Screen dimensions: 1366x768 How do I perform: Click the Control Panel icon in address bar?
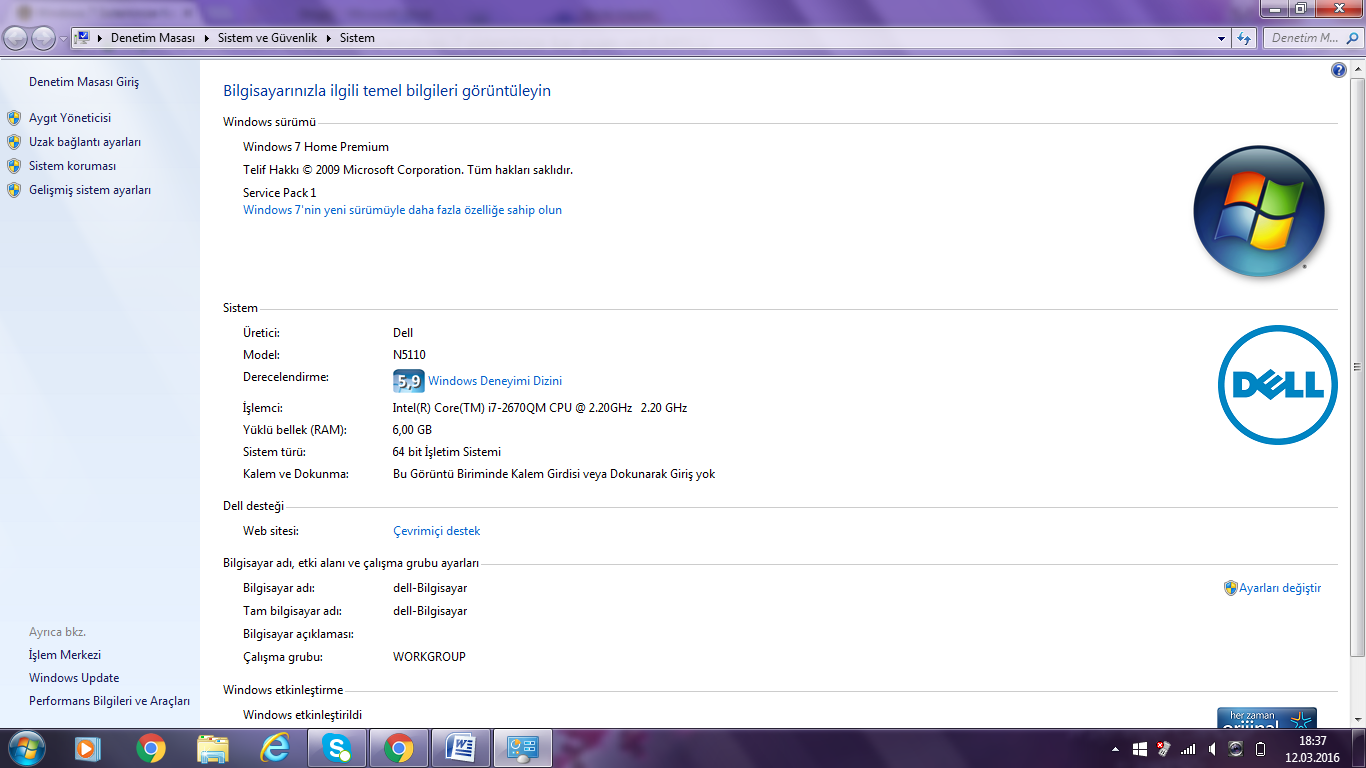pyautogui.click(x=83, y=38)
